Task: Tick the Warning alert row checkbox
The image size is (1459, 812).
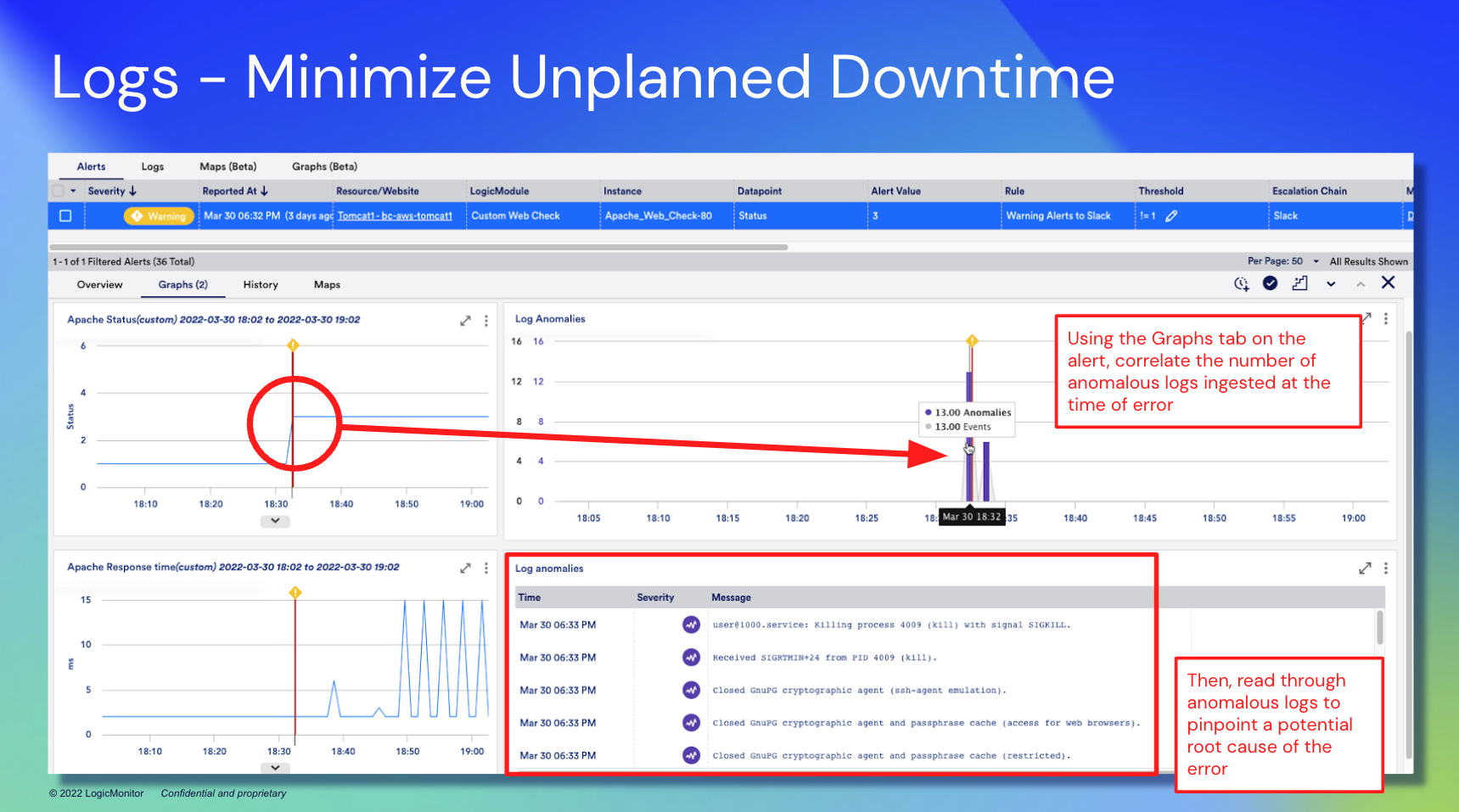Action: pyautogui.click(x=65, y=216)
